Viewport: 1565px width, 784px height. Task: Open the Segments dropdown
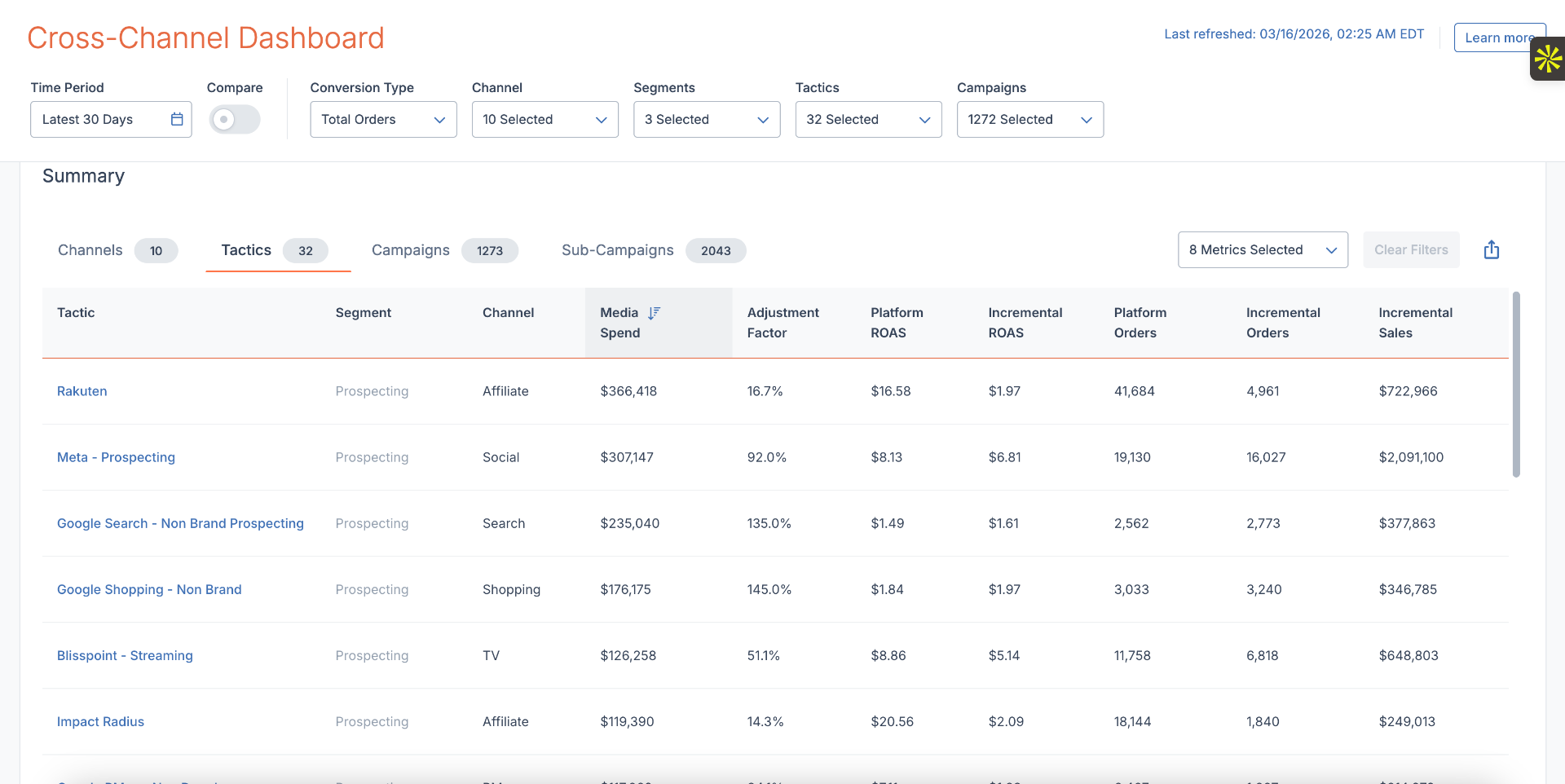pyautogui.click(x=706, y=119)
